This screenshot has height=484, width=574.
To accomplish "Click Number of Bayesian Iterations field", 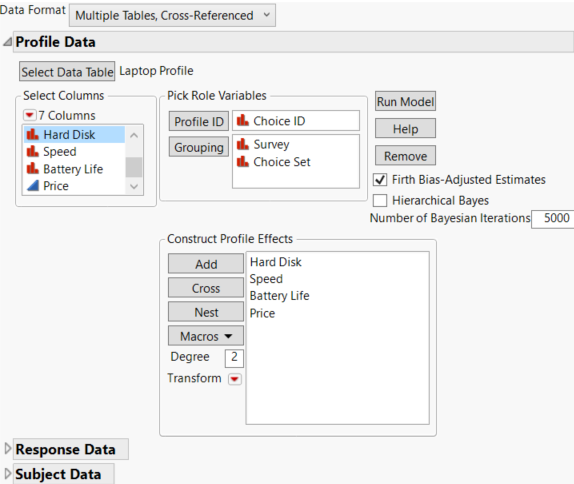I will [553, 218].
